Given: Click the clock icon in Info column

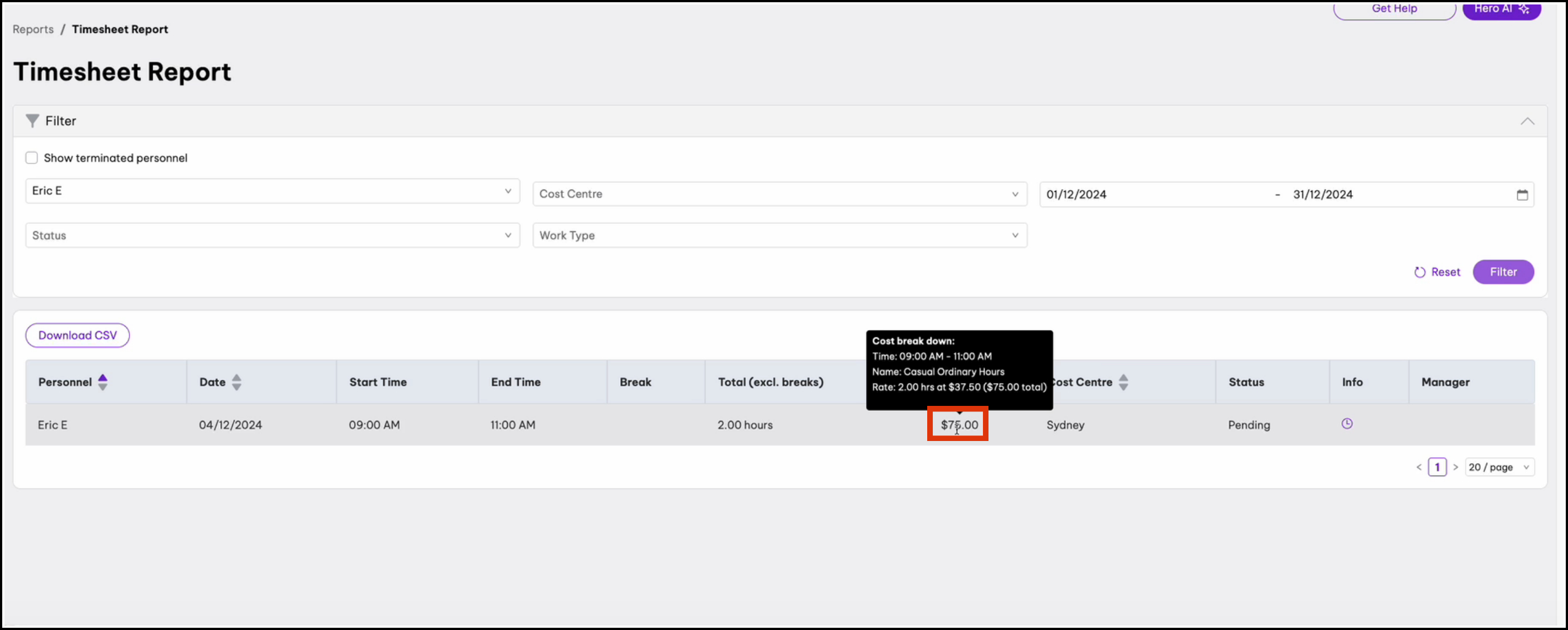Looking at the screenshot, I should (1346, 424).
